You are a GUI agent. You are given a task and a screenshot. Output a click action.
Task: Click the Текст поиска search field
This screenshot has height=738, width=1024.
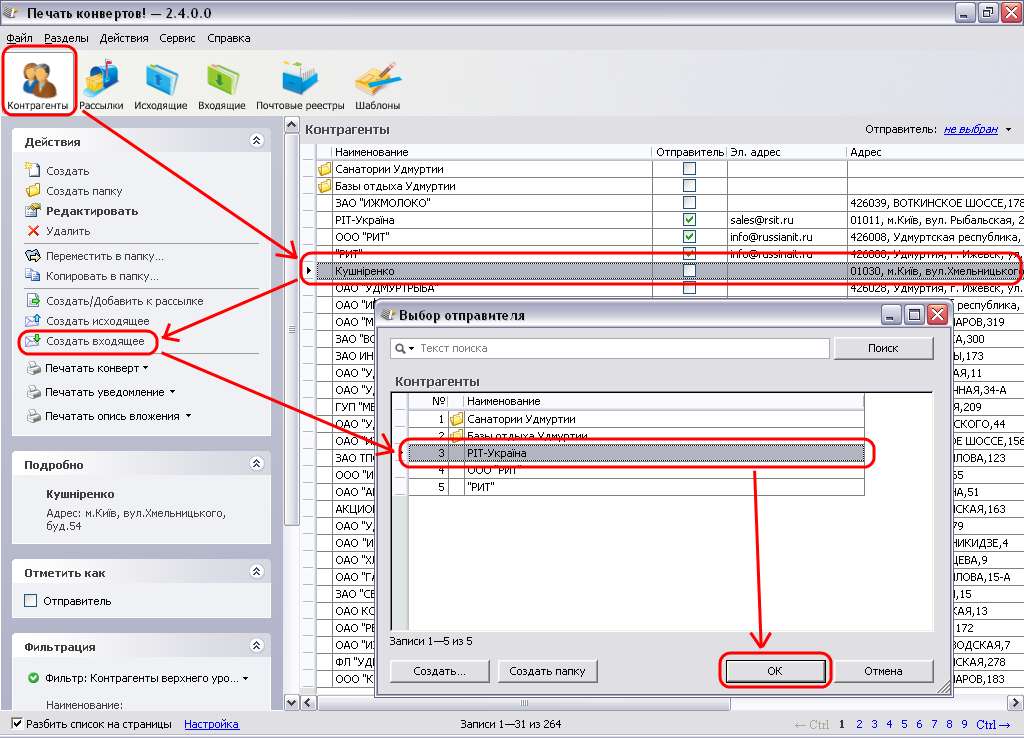point(620,348)
